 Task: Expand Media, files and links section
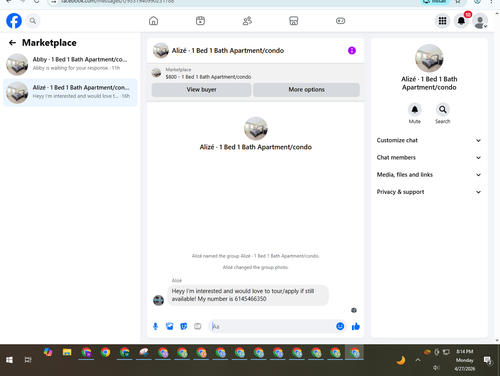[429, 175]
